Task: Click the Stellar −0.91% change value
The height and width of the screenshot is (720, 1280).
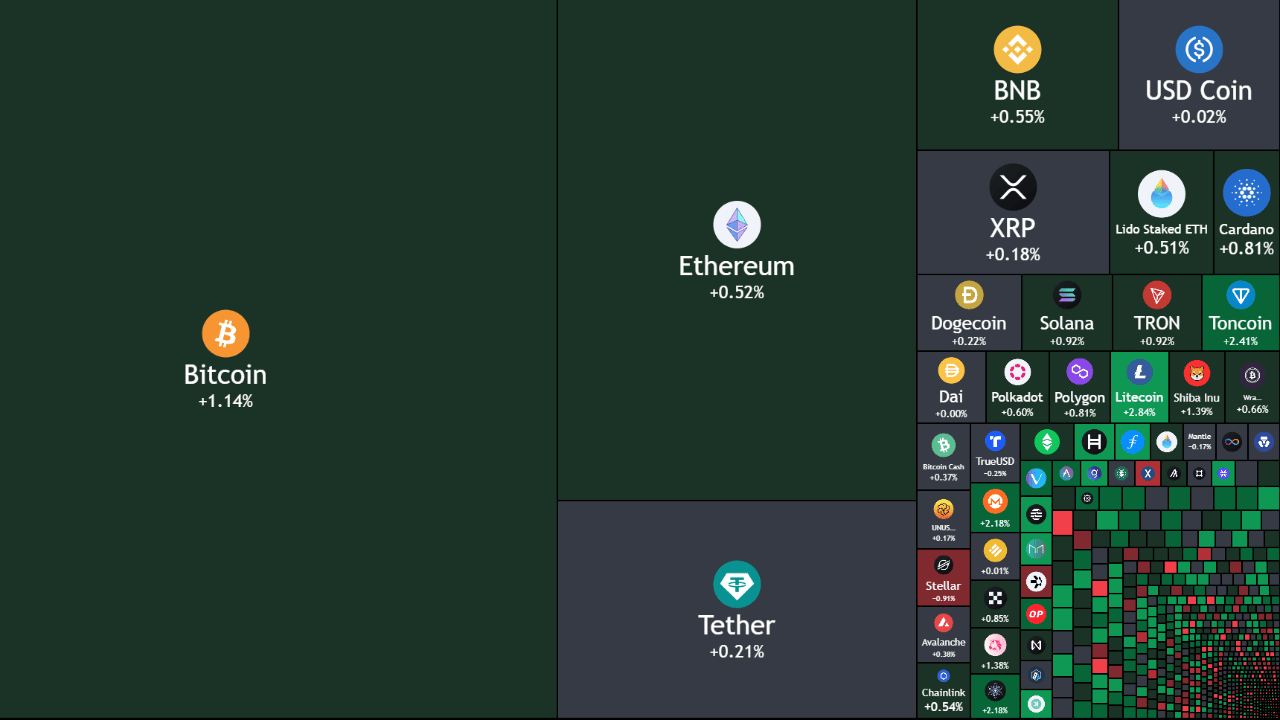Action: pos(943,598)
